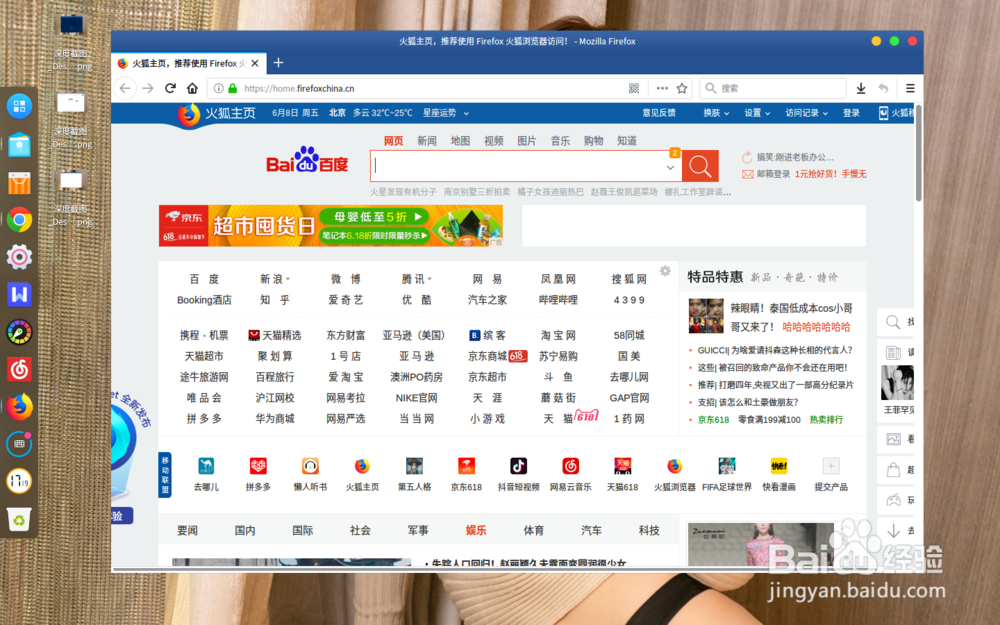Open a new browser tab with plus button
The height and width of the screenshot is (625, 1000).
(x=278, y=62)
